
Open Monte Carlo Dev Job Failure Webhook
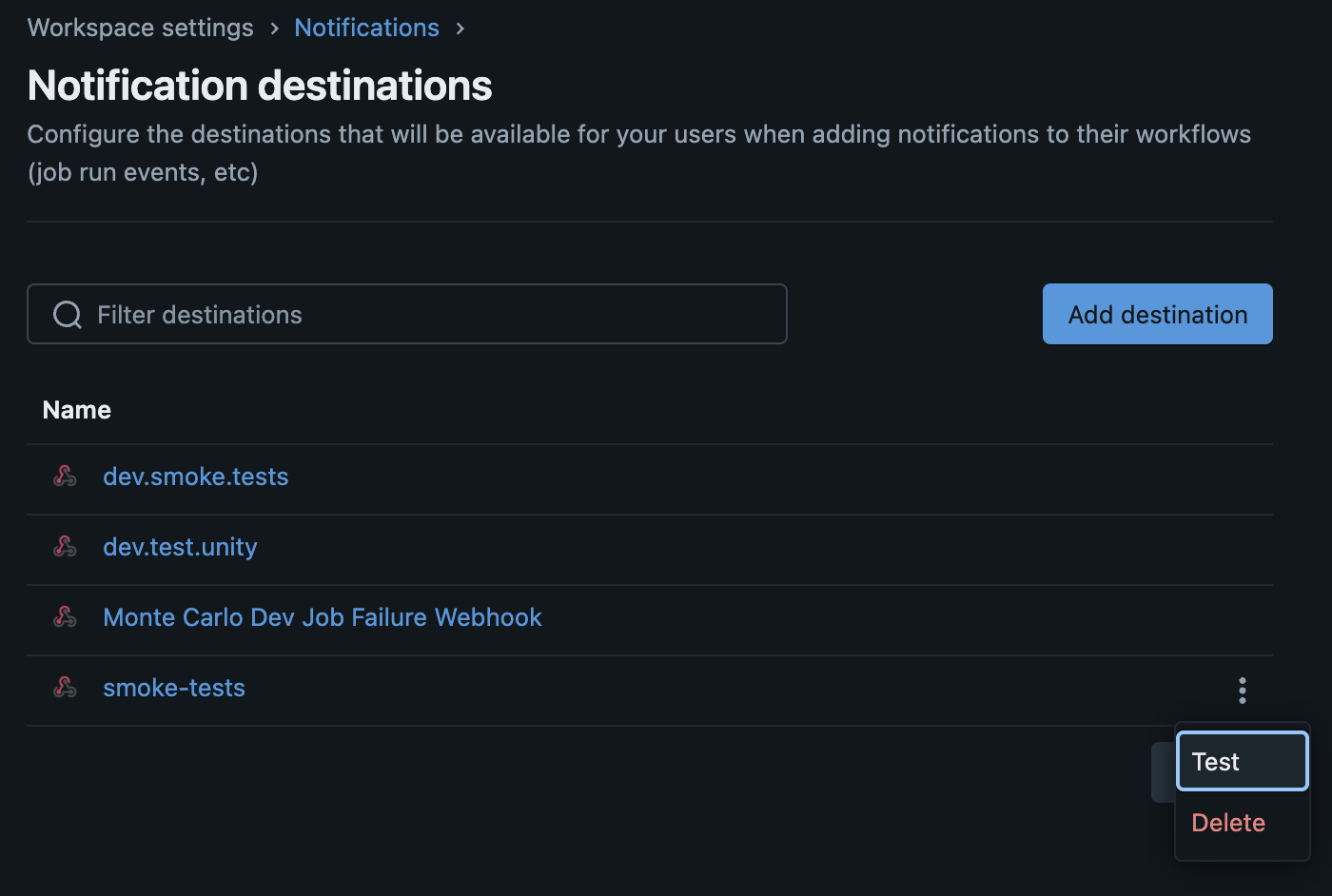323,617
